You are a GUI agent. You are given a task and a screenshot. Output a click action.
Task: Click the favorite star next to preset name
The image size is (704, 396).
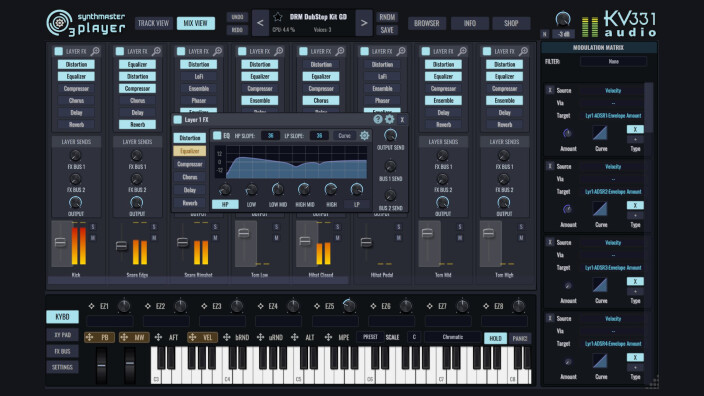[277, 17]
